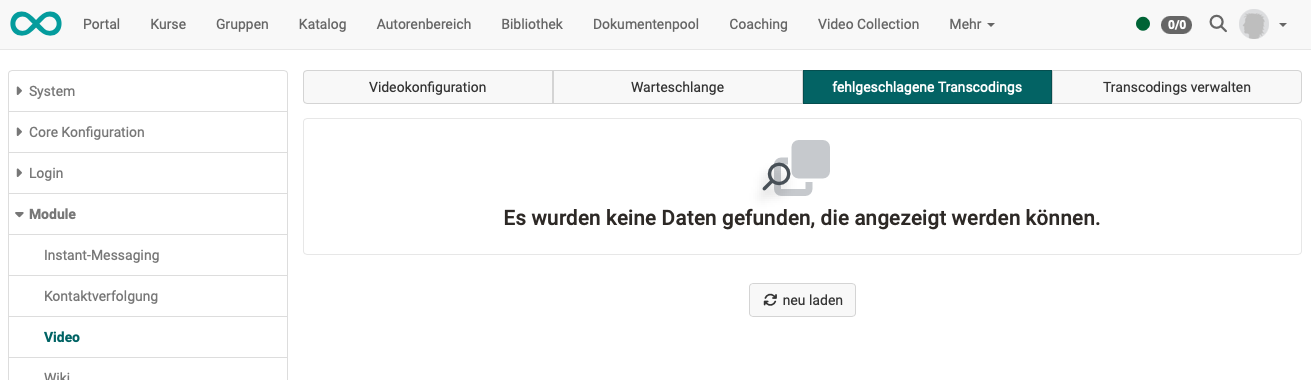Switch to Transcodings verwalten tab

pos(1177,87)
